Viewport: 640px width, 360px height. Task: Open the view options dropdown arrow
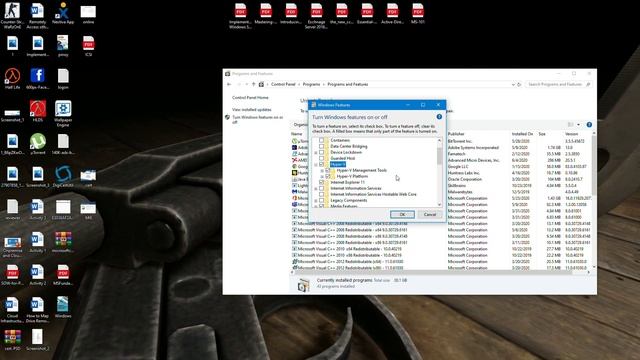point(578,124)
